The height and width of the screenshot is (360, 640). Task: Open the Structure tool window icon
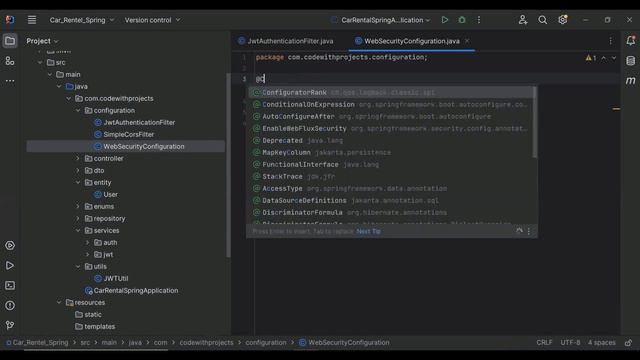point(10,61)
